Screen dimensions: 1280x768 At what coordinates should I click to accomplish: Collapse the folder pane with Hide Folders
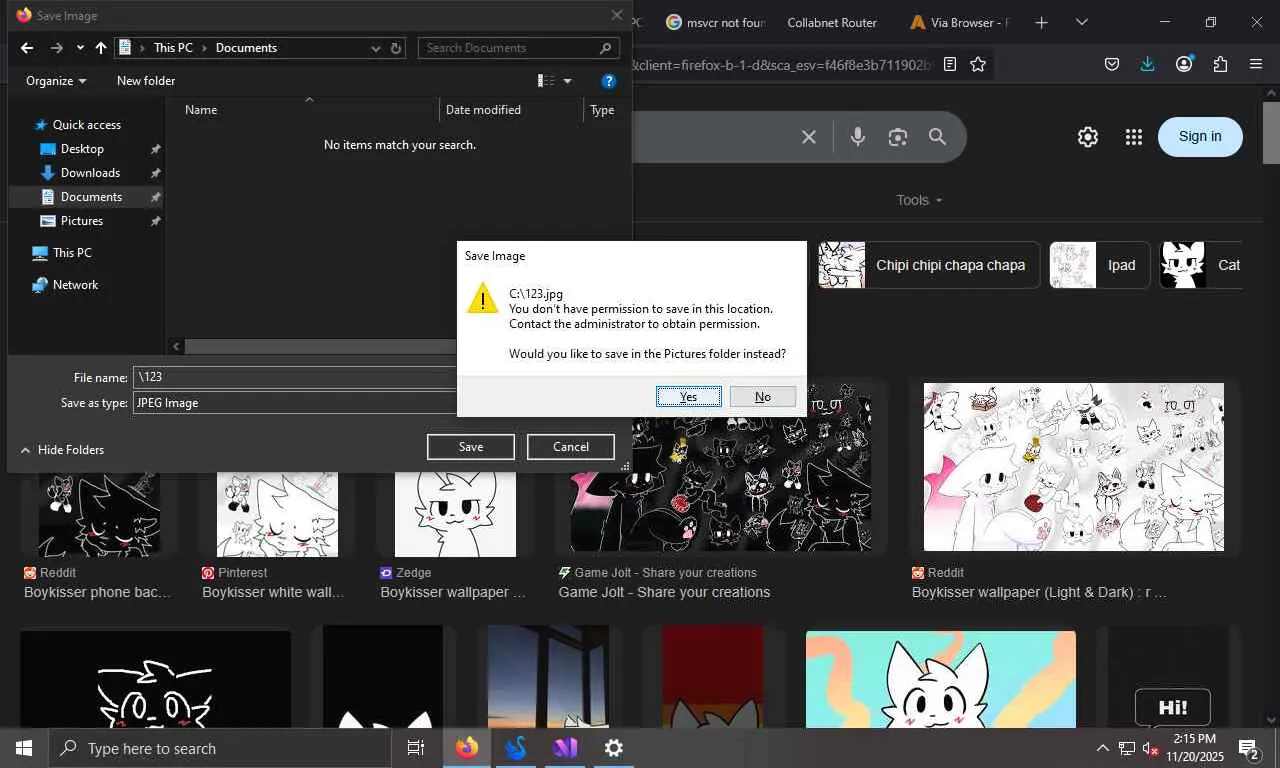point(62,450)
